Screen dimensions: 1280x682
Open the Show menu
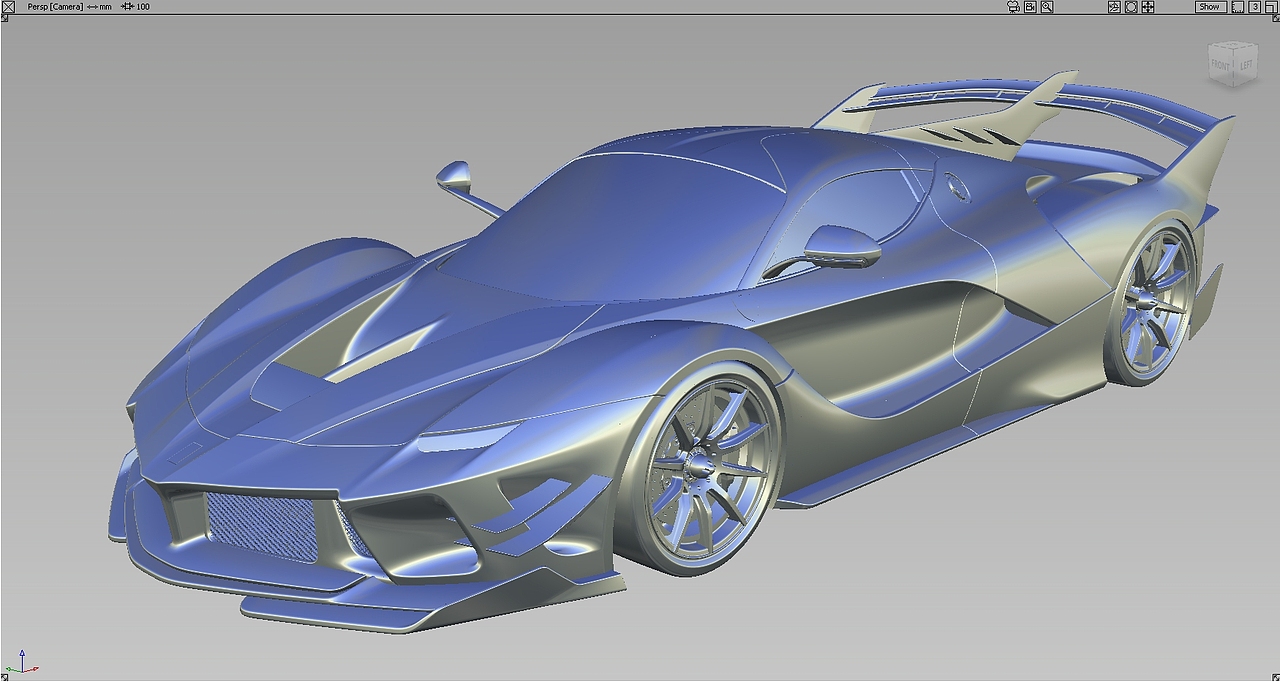point(1208,6)
